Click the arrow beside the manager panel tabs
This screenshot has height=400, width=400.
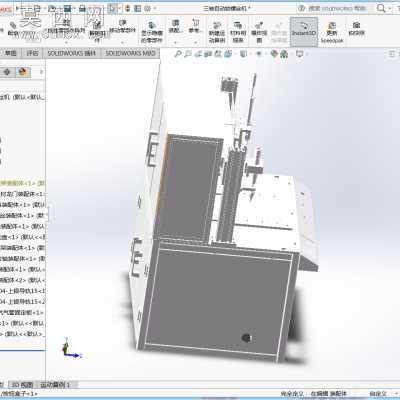[41, 72]
